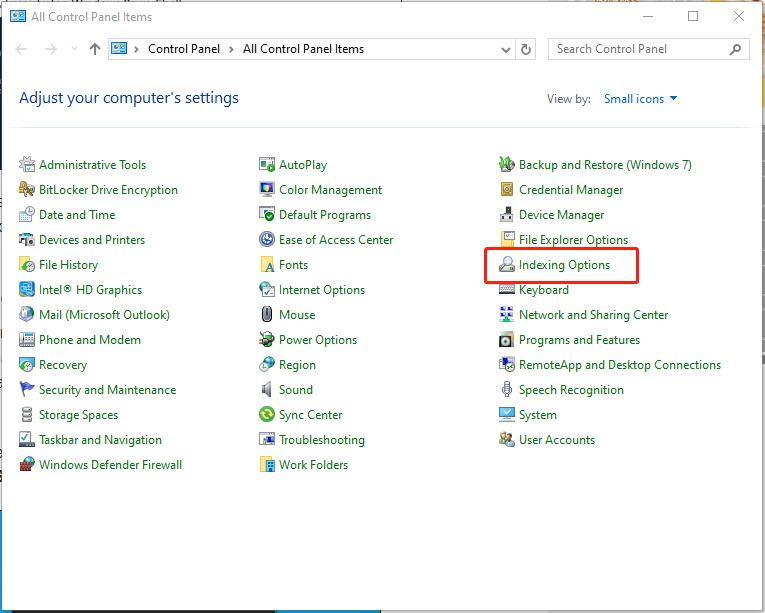Click the Windows Defender Firewall icon

(27, 465)
